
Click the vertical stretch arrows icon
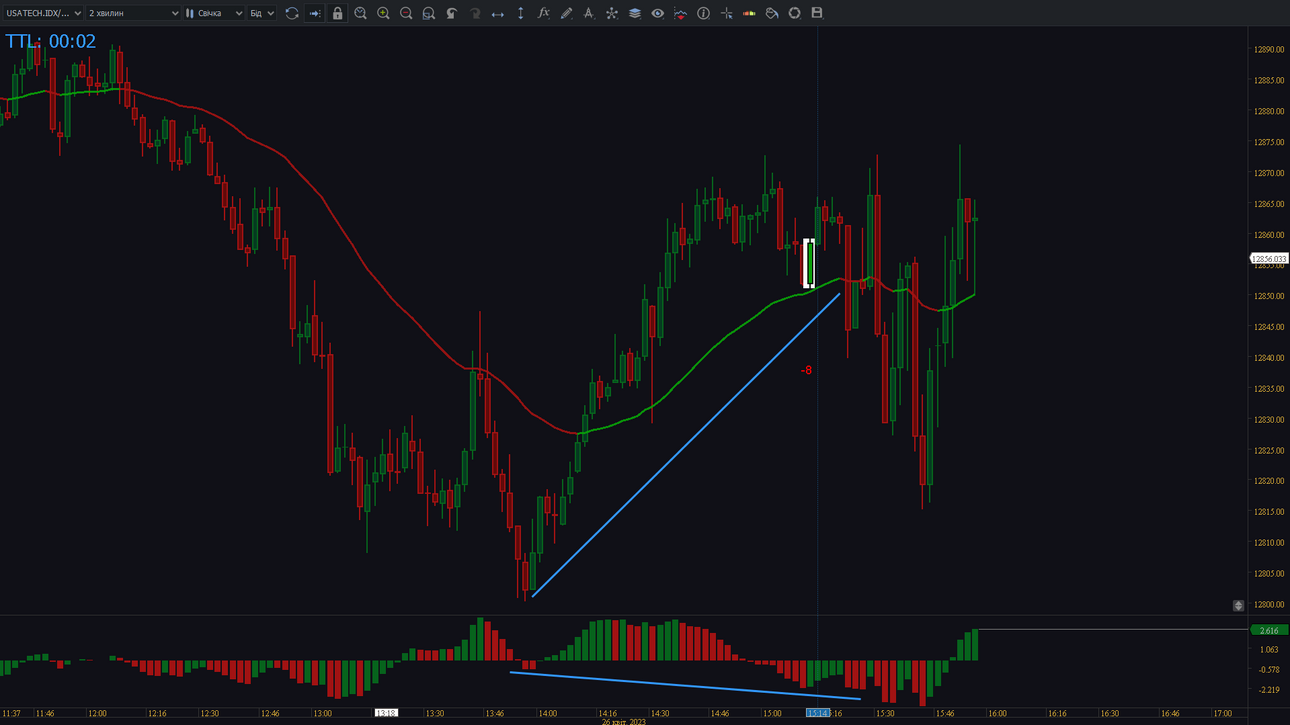point(520,13)
